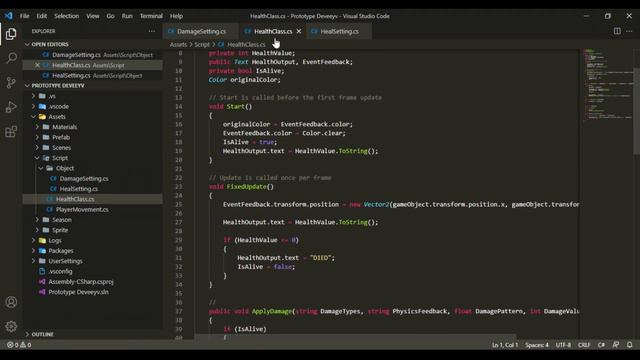Change line ending via CRLF
The width and height of the screenshot is (640, 360).
tap(584, 345)
